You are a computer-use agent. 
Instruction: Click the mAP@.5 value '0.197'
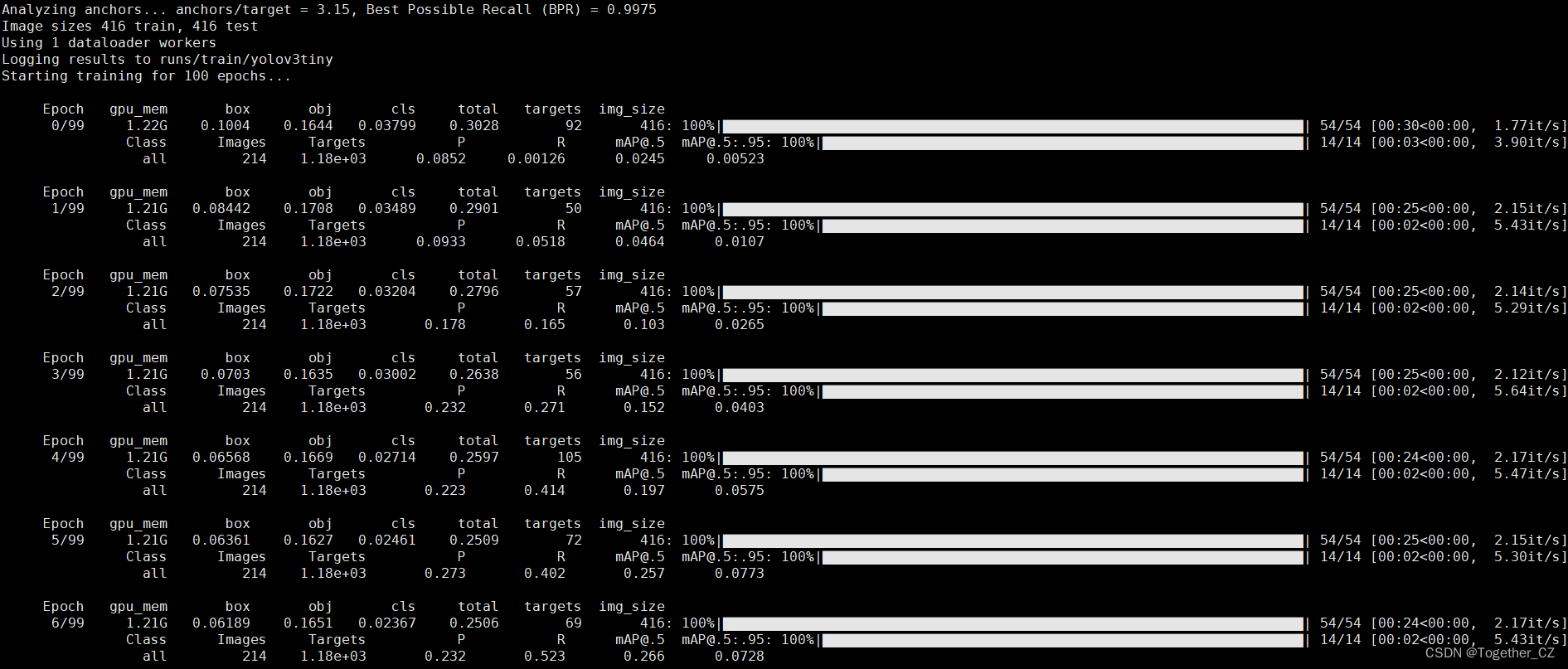[x=644, y=491]
